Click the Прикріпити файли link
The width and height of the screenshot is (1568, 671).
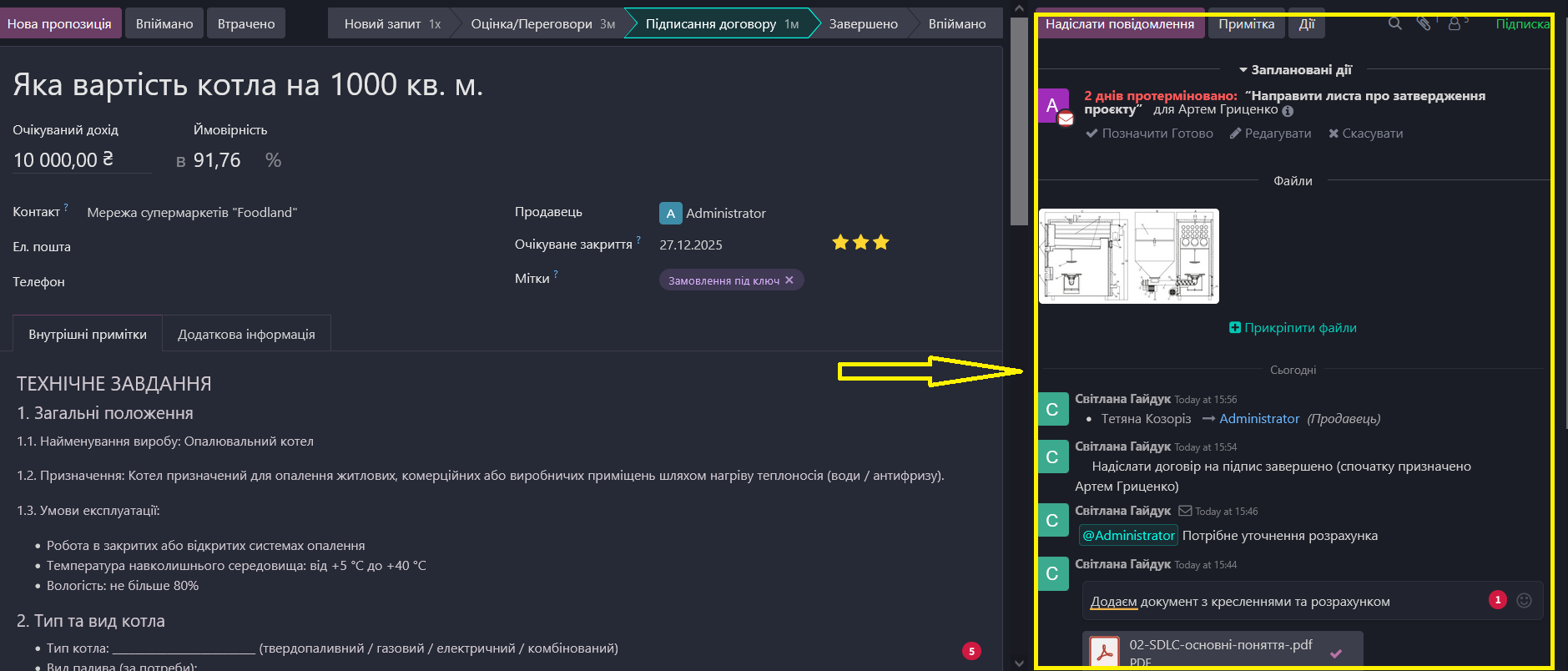[1293, 328]
